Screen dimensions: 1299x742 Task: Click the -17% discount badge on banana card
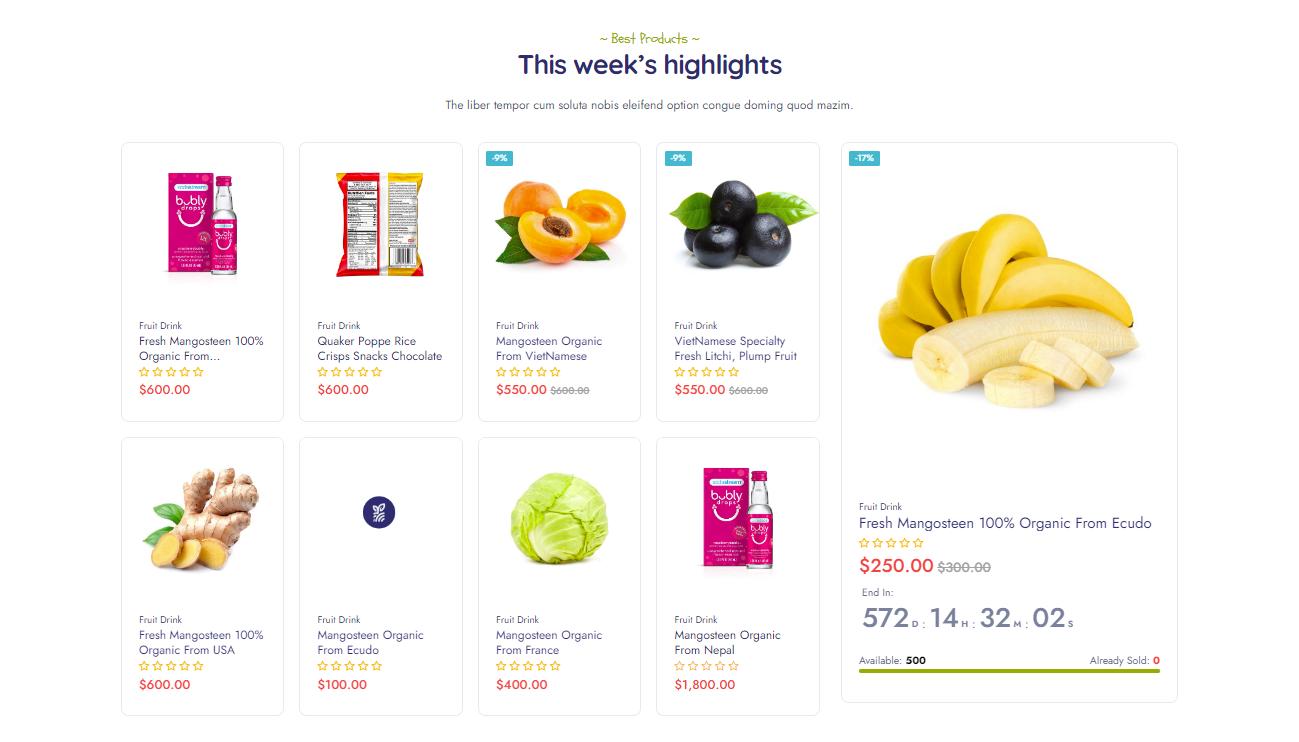[x=864, y=158]
